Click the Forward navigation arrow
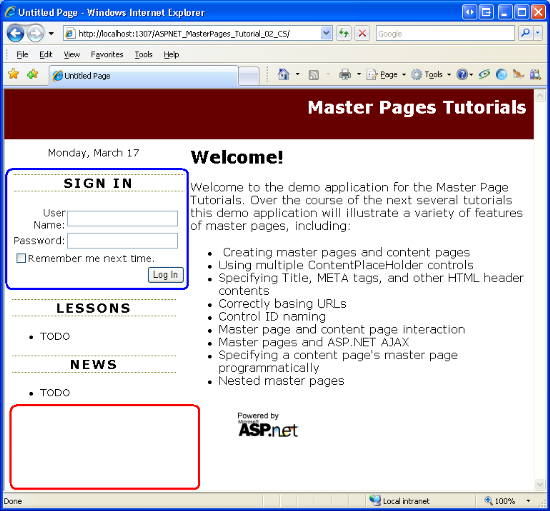Viewport: 550px width, 511px height. [x=35, y=34]
